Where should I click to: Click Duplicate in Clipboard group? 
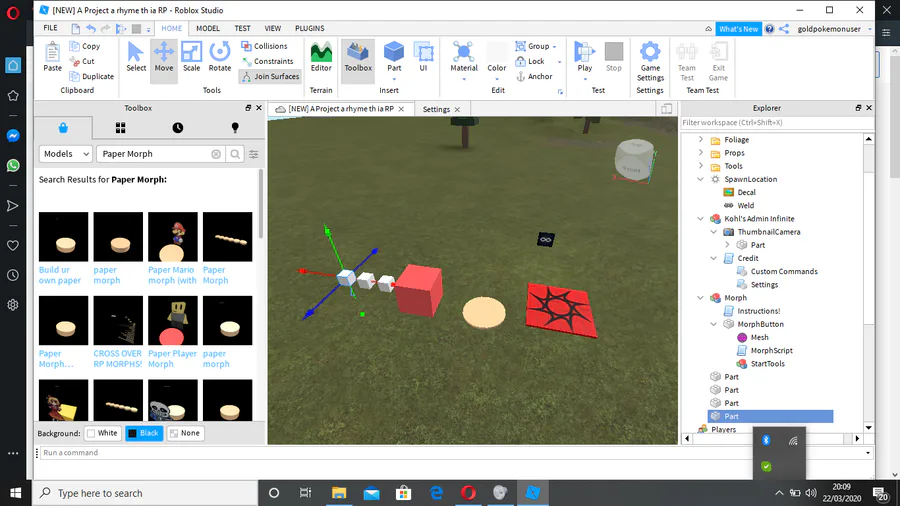[91, 76]
